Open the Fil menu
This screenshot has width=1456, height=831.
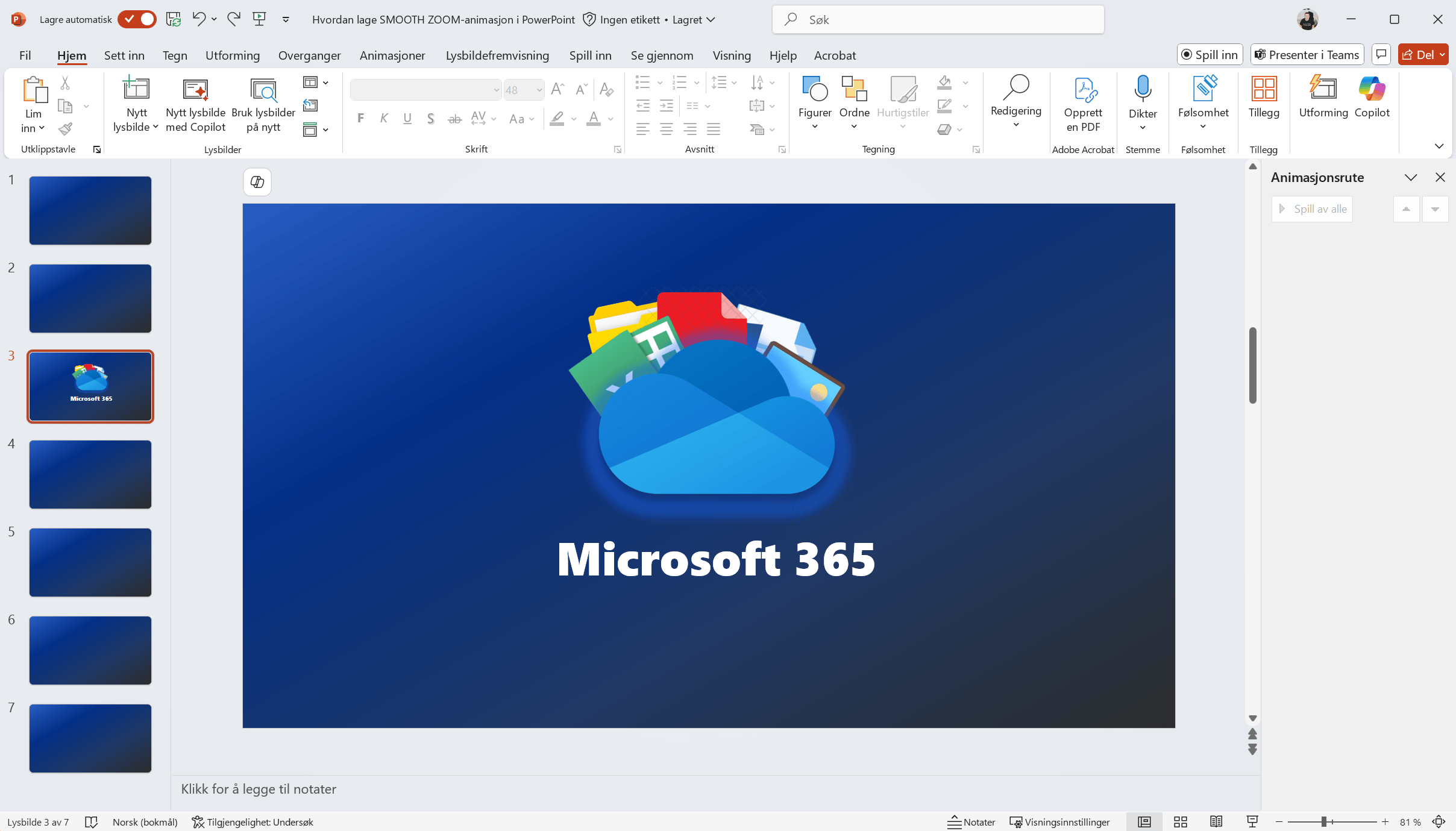coord(25,55)
